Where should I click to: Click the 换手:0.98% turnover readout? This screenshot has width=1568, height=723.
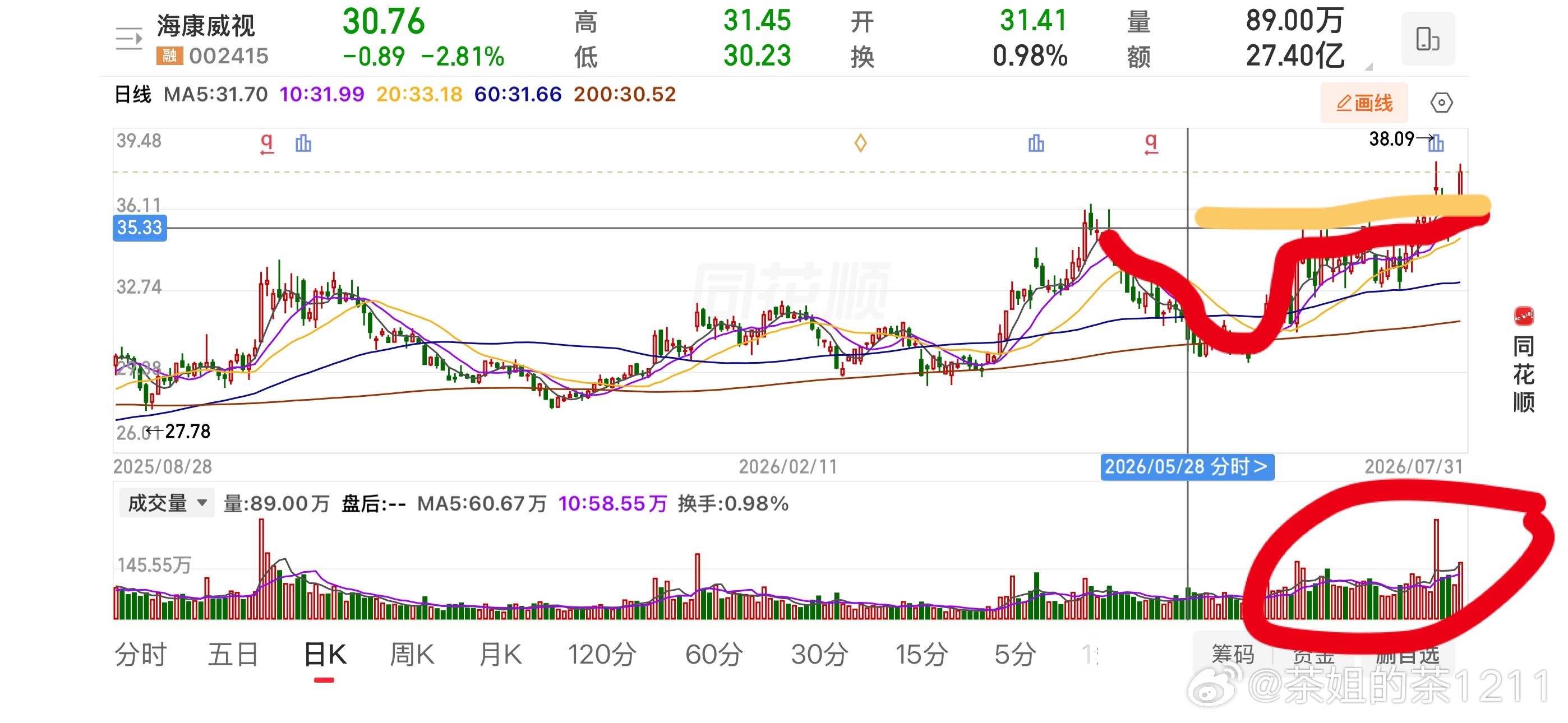734,503
